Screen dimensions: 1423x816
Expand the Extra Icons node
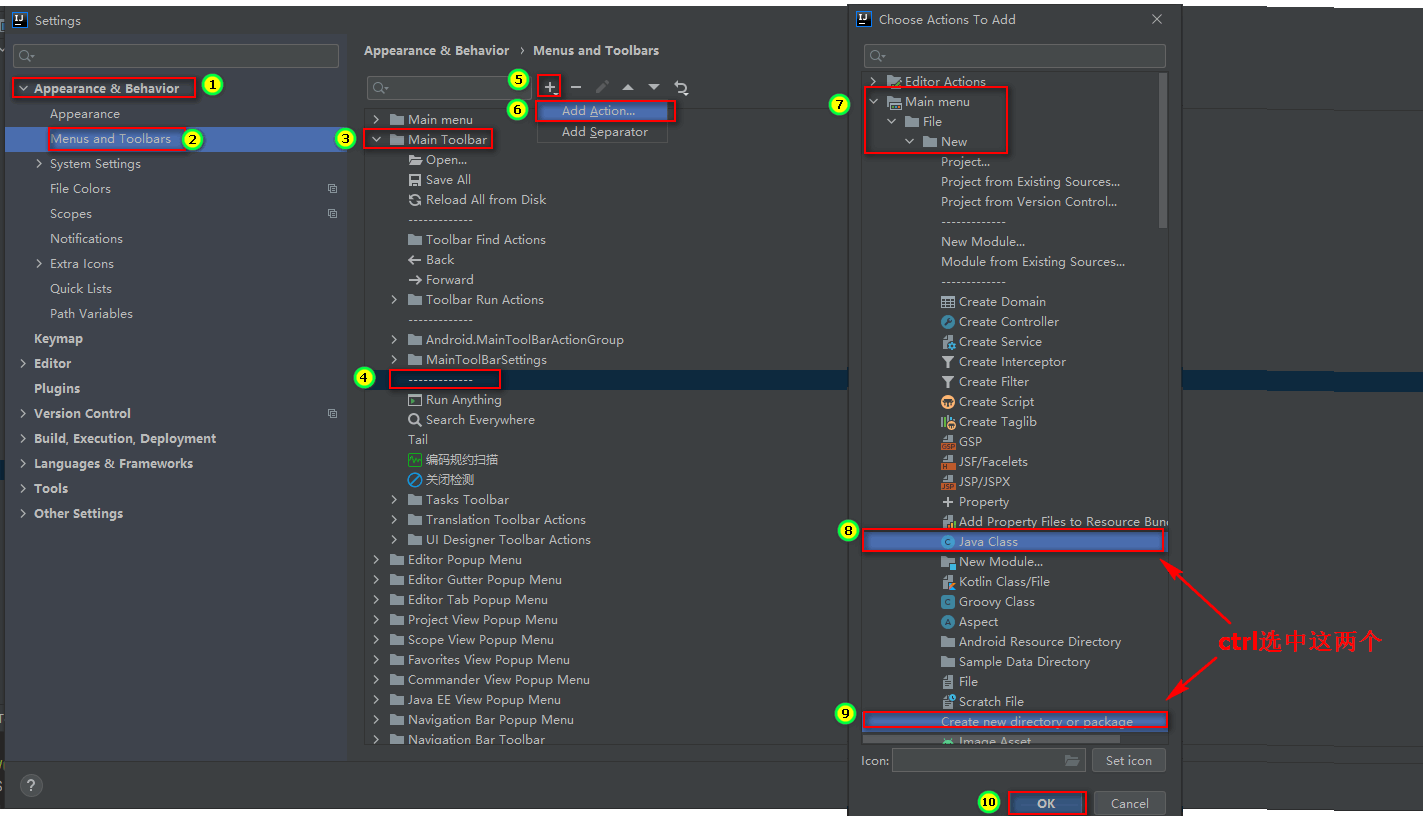pyautogui.click(x=39, y=263)
